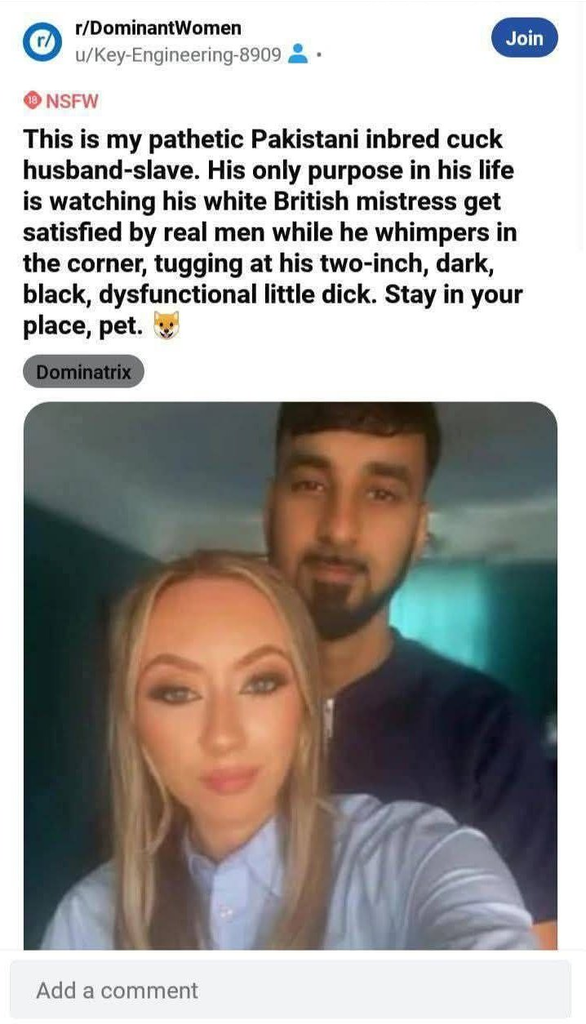Click the title's first line mentioning "Pakistani"
The image size is (586, 1024).
[x=263, y=139]
